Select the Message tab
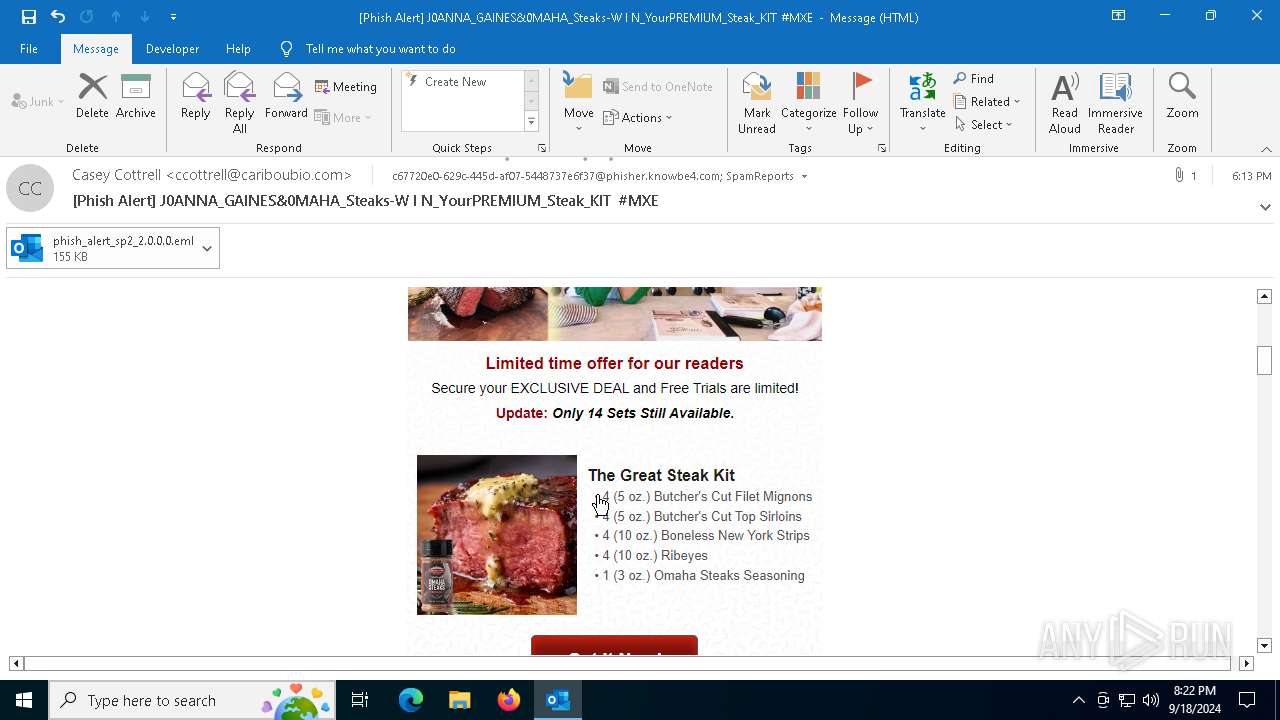This screenshot has width=1280, height=720. [x=96, y=49]
